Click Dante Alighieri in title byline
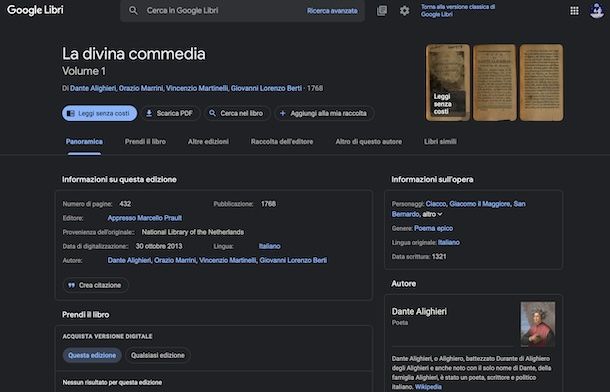 pos(93,88)
